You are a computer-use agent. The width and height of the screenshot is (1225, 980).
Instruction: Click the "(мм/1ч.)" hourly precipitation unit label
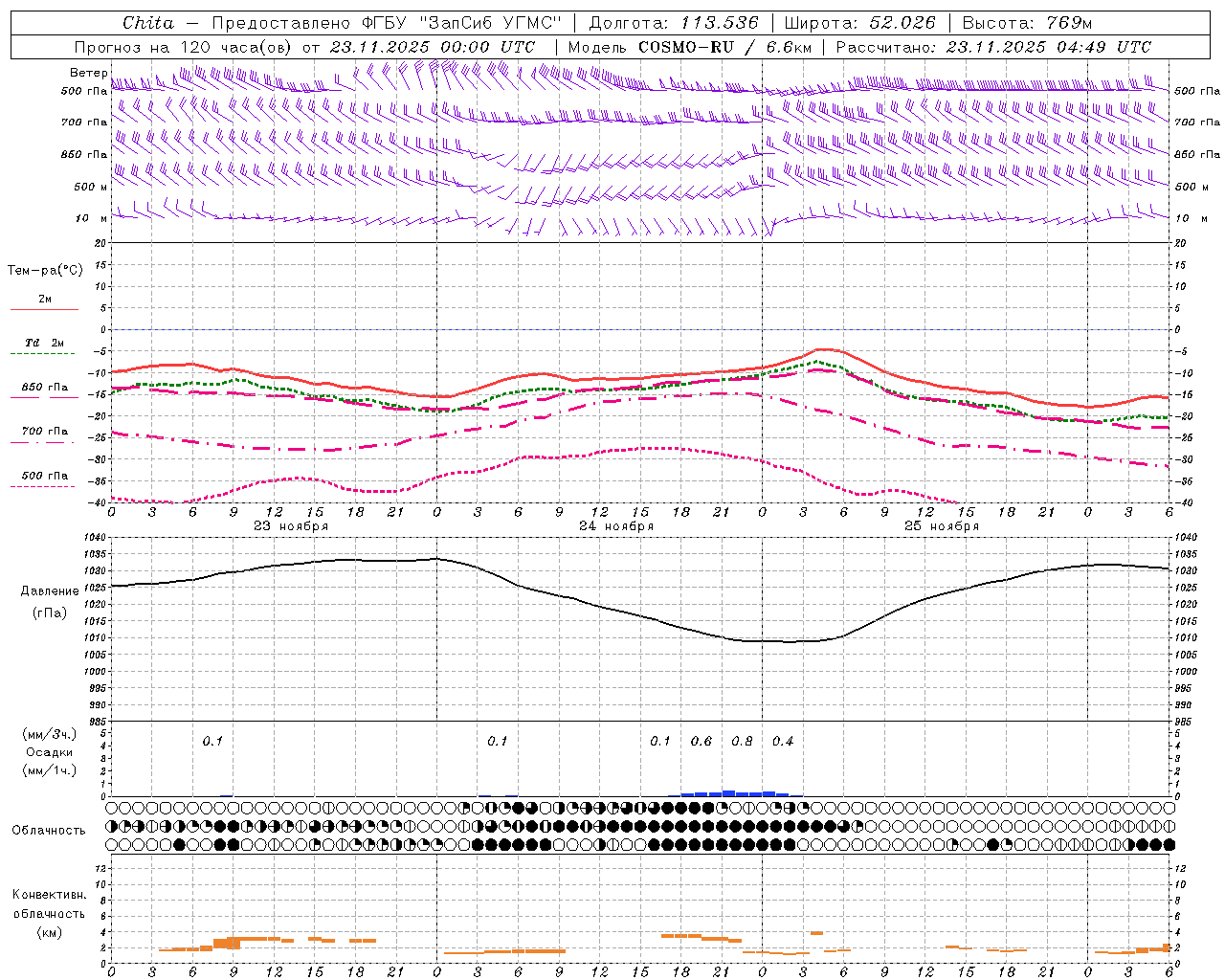[50, 770]
